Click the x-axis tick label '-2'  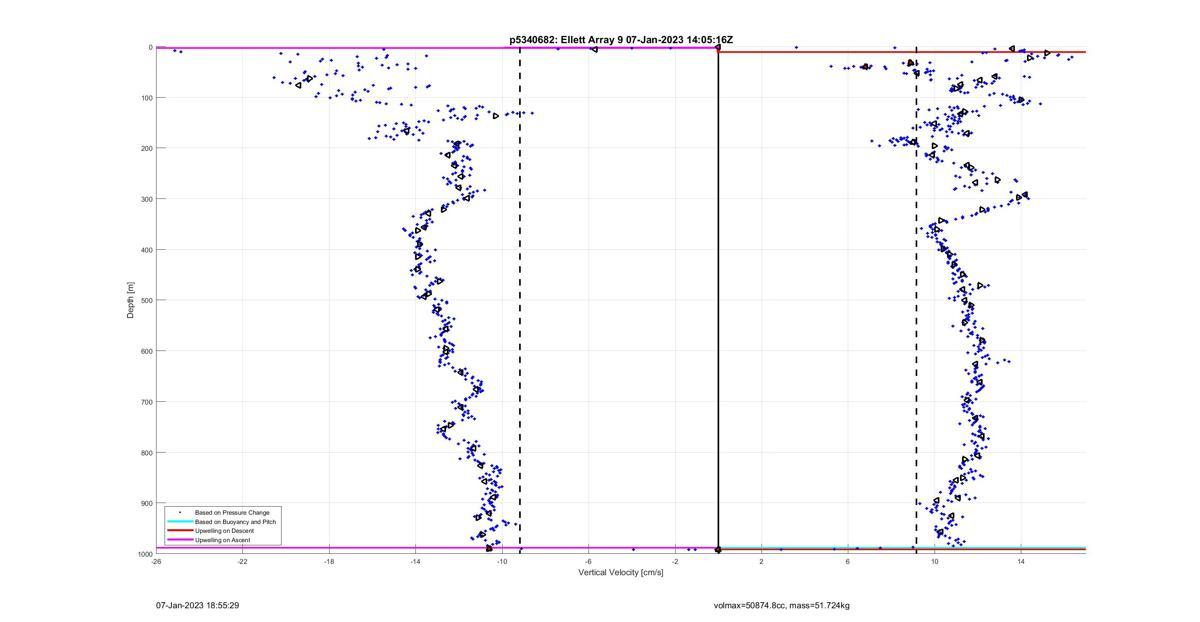675,562
